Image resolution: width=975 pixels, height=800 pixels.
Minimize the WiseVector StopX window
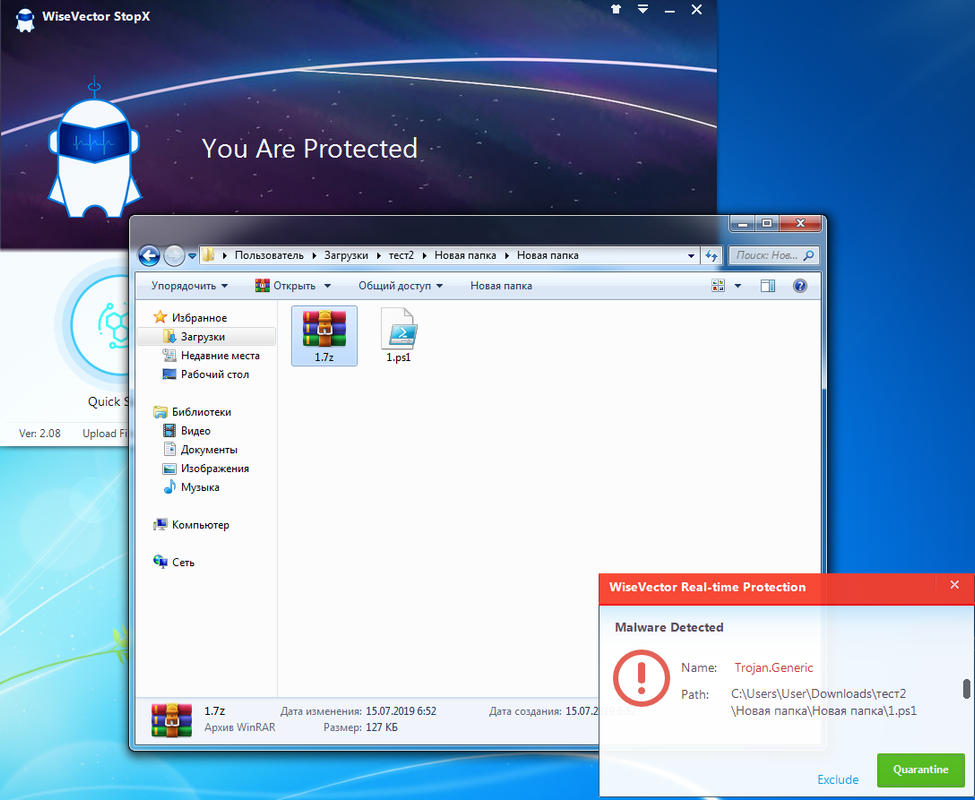(670, 10)
